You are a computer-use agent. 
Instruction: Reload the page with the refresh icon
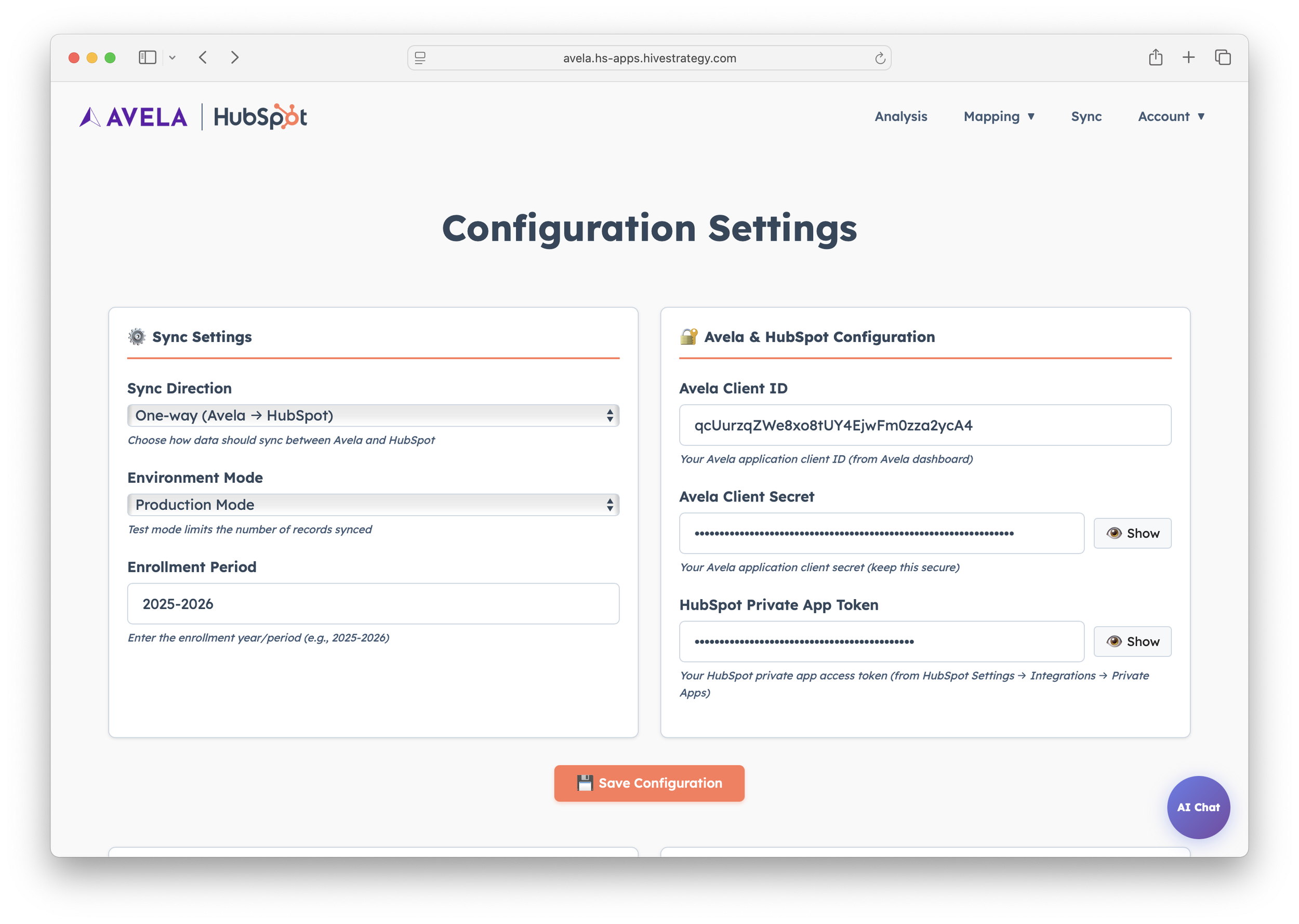coord(879,58)
